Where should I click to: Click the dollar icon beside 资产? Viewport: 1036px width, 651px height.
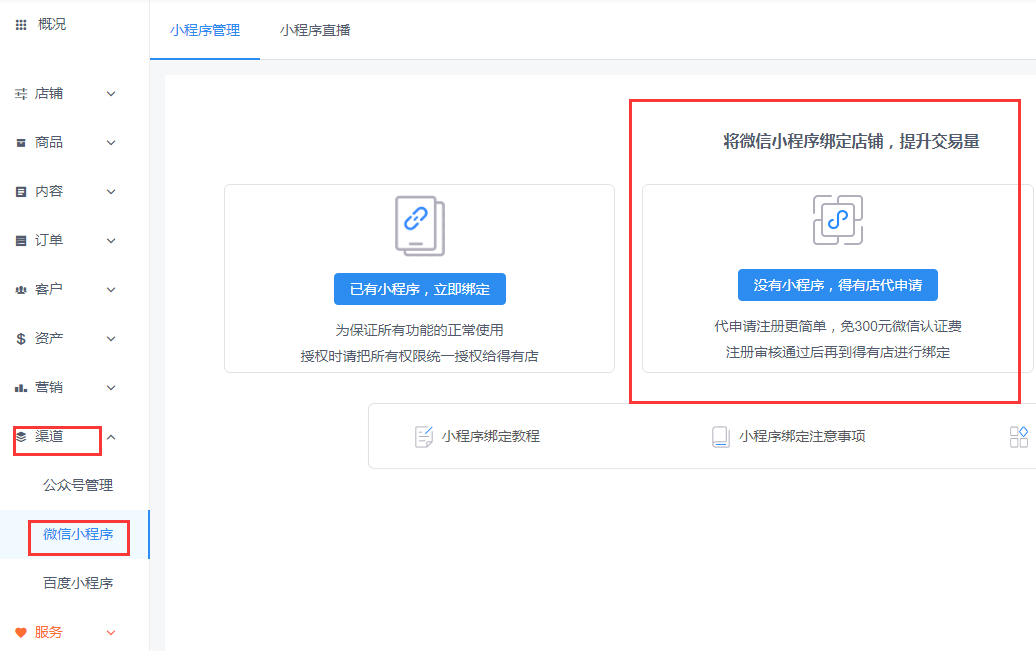[21, 339]
